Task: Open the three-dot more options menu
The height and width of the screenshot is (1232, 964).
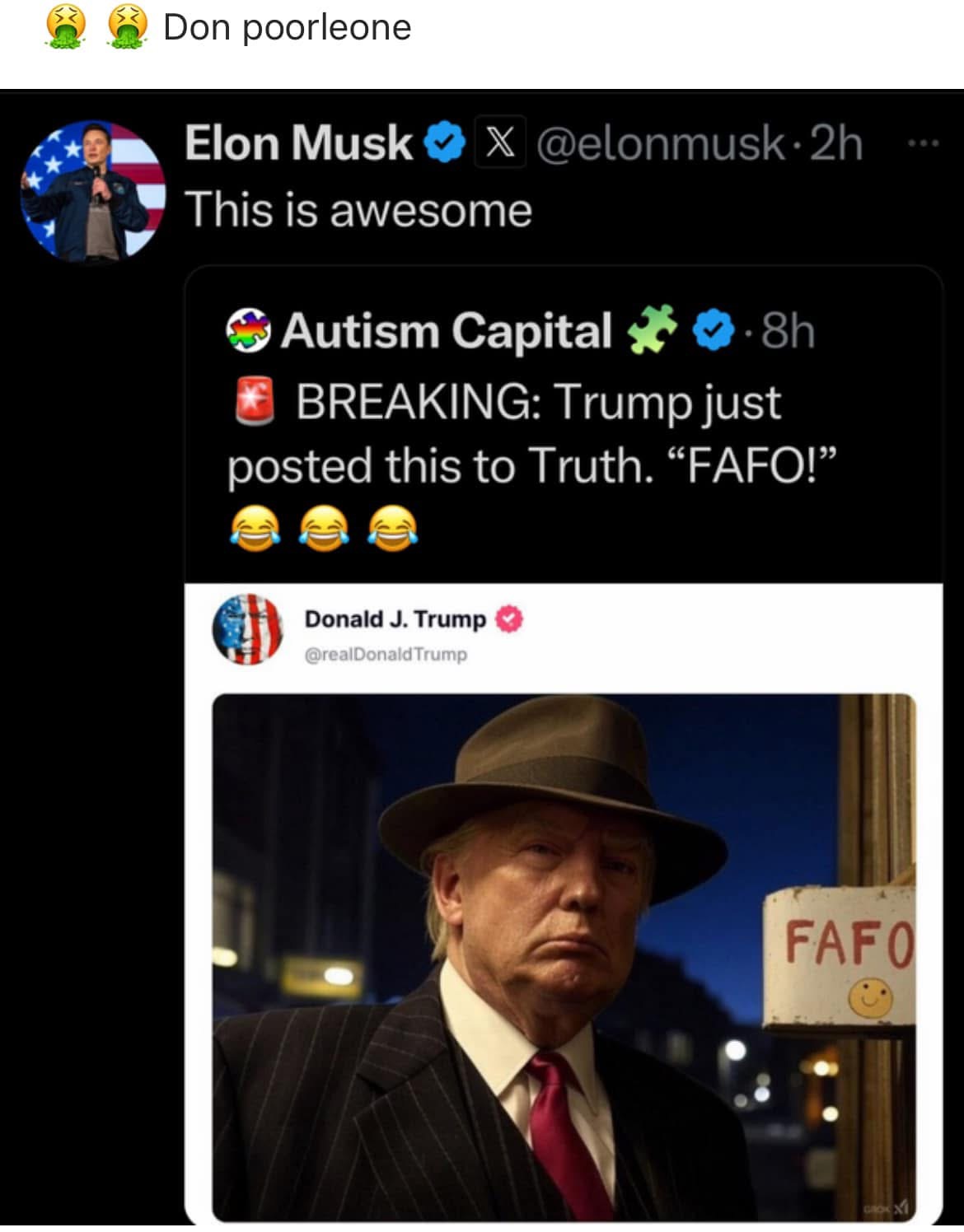Action: click(x=924, y=144)
